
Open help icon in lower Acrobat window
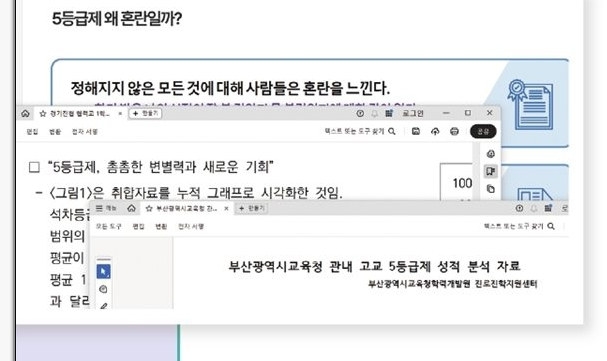(x=520, y=209)
